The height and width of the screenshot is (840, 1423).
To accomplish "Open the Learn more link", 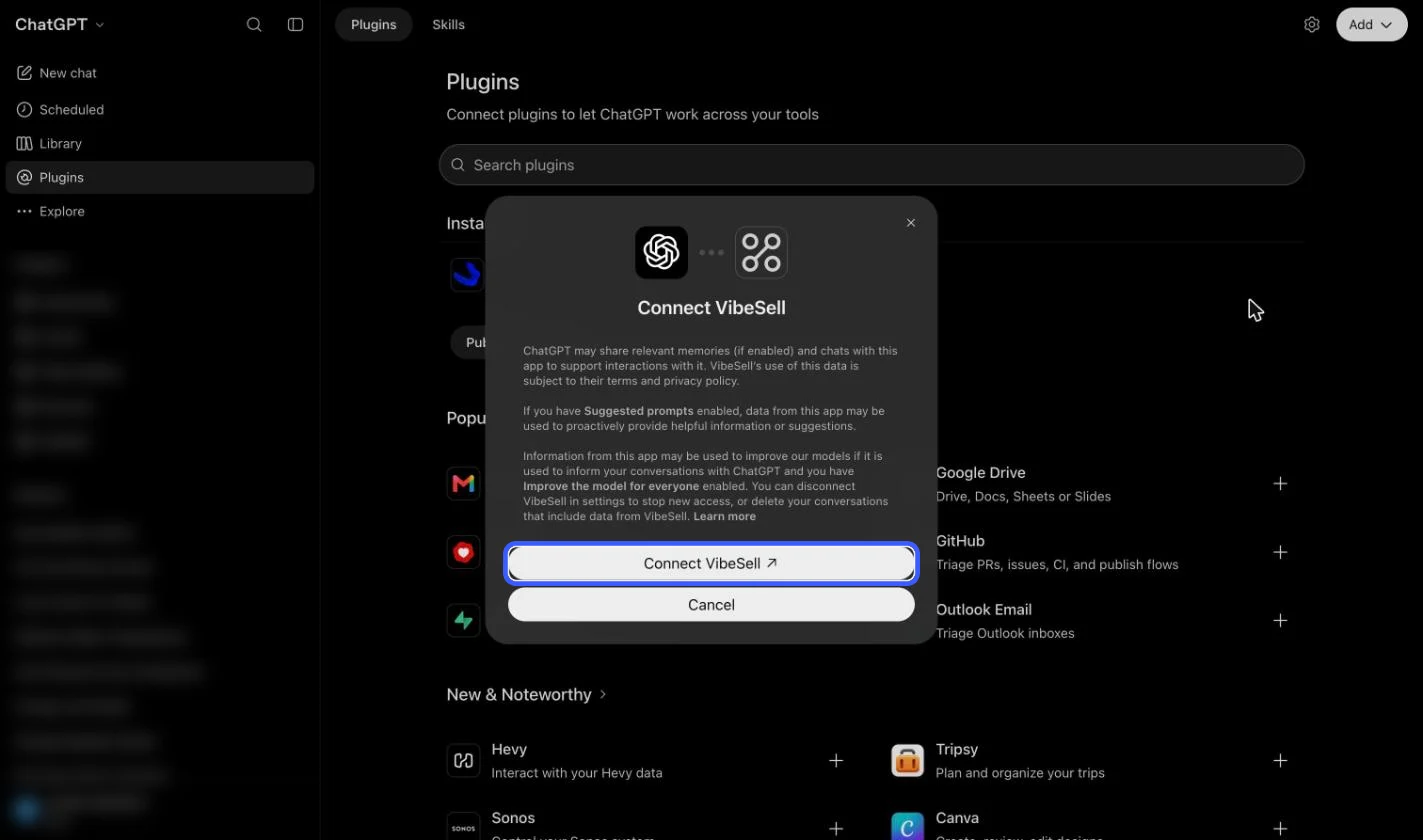I will pyautogui.click(x=724, y=516).
